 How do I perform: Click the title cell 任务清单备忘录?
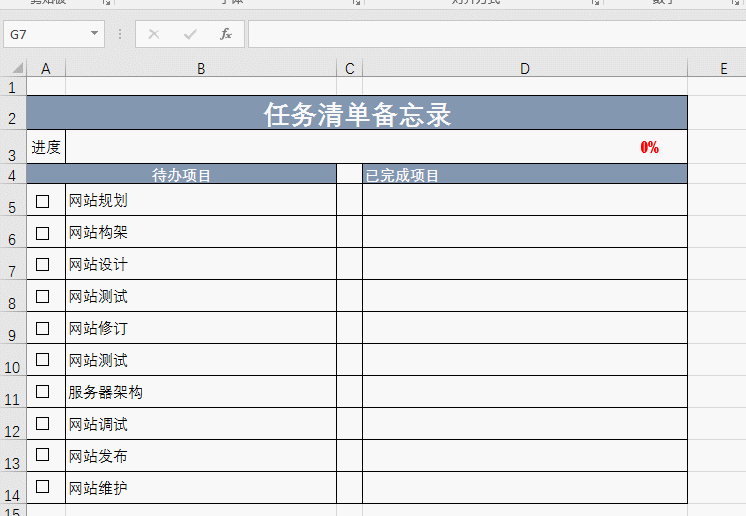(x=357, y=113)
